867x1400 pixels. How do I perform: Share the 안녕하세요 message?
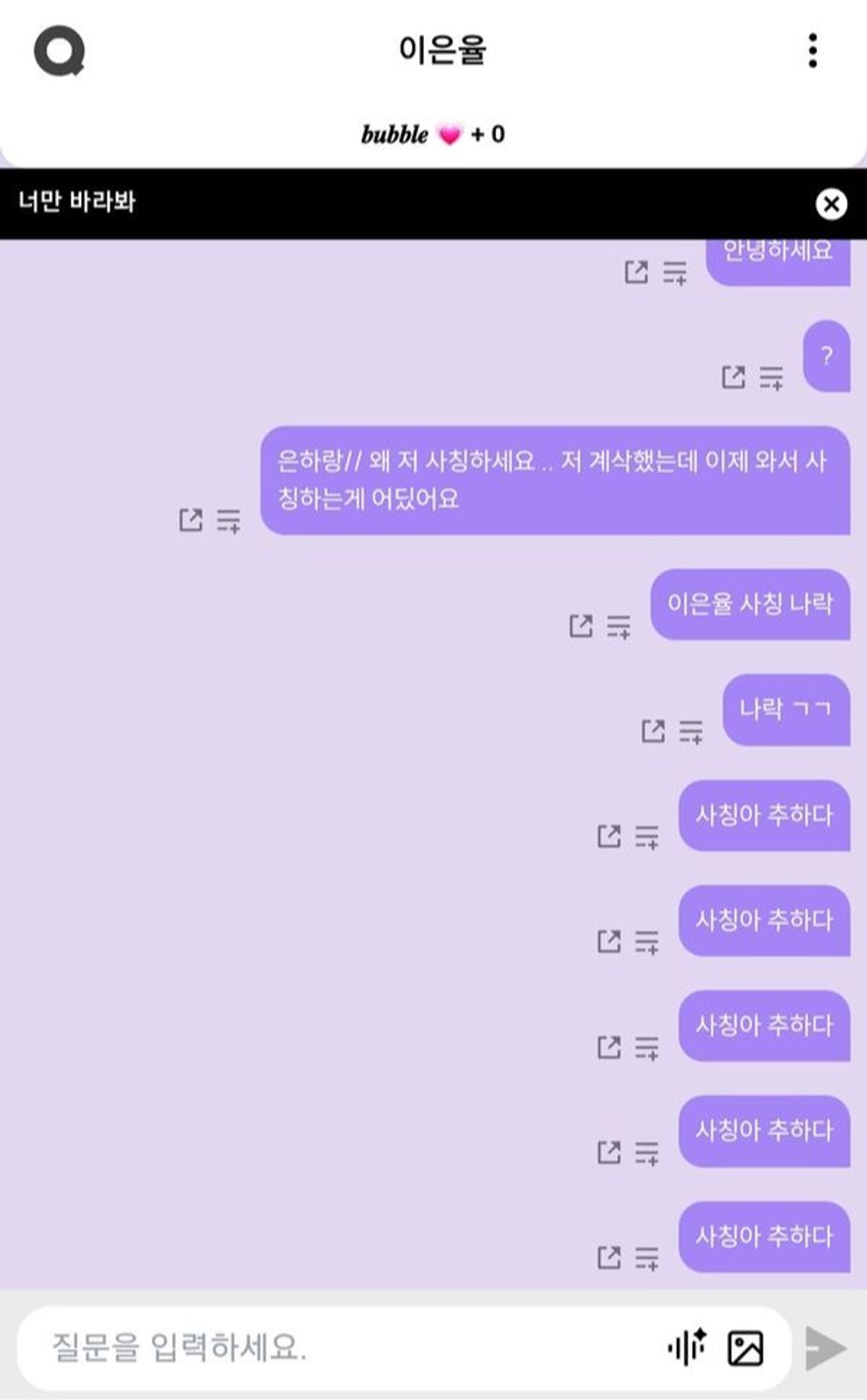coord(636,272)
